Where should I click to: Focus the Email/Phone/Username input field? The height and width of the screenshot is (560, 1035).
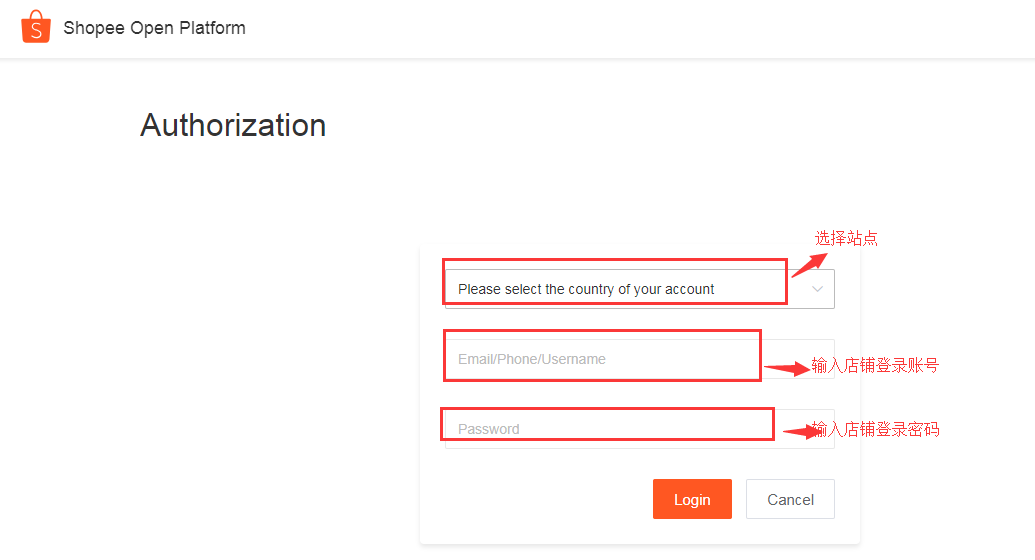(640, 359)
